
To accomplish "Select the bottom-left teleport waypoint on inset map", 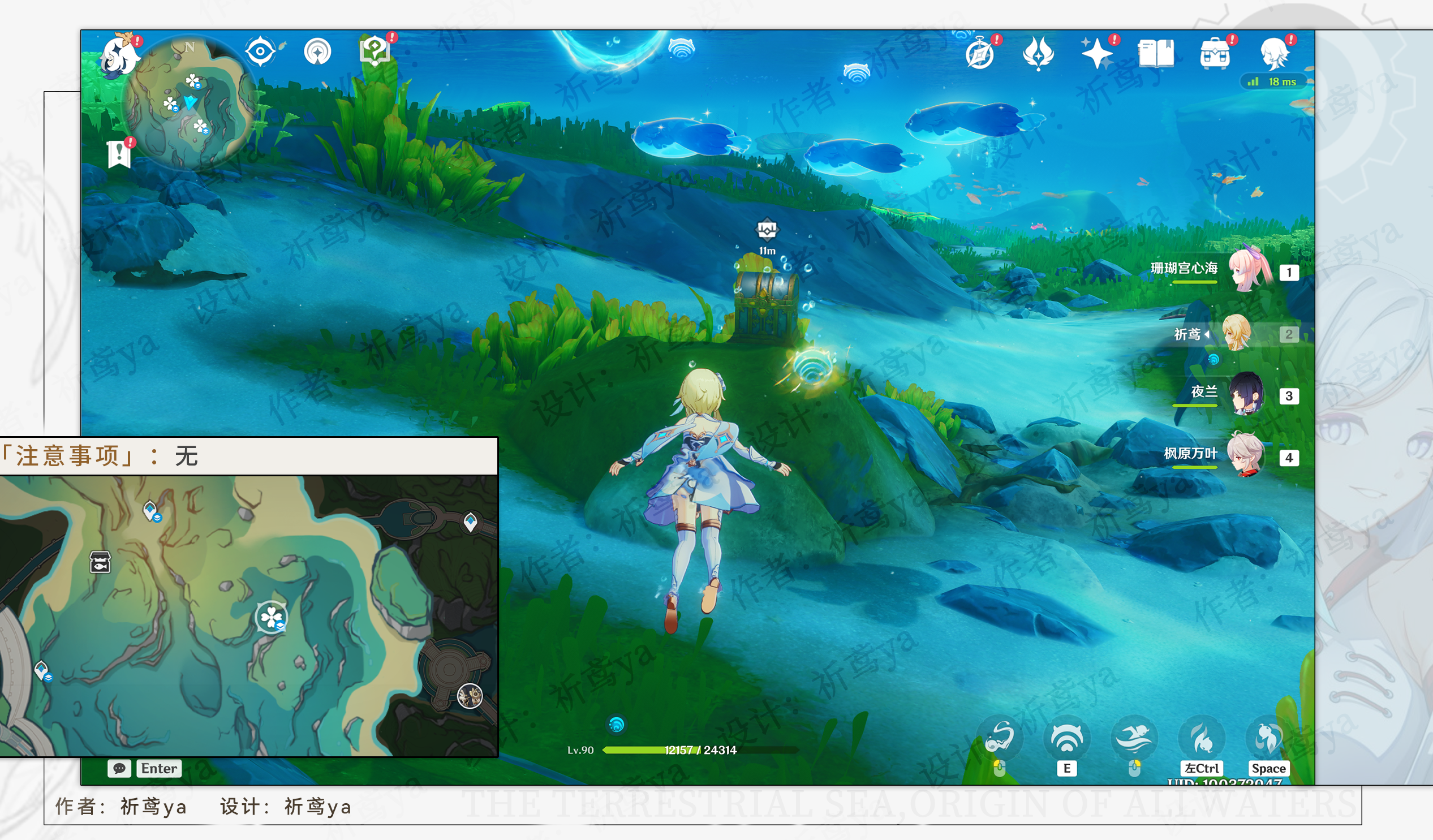I will pyautogui.click(x=42, y=670).
